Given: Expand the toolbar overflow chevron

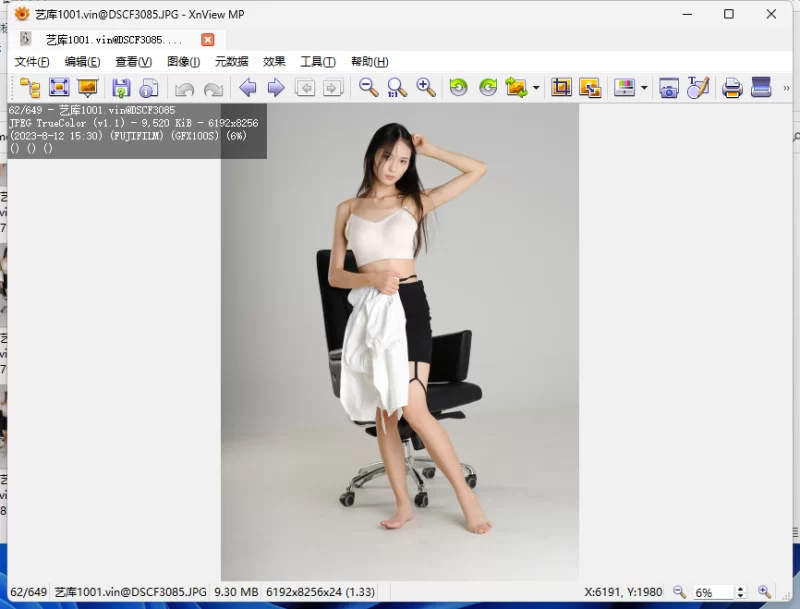Looking at the screenshot, I should pyautogui.click(x=786, y=88).
